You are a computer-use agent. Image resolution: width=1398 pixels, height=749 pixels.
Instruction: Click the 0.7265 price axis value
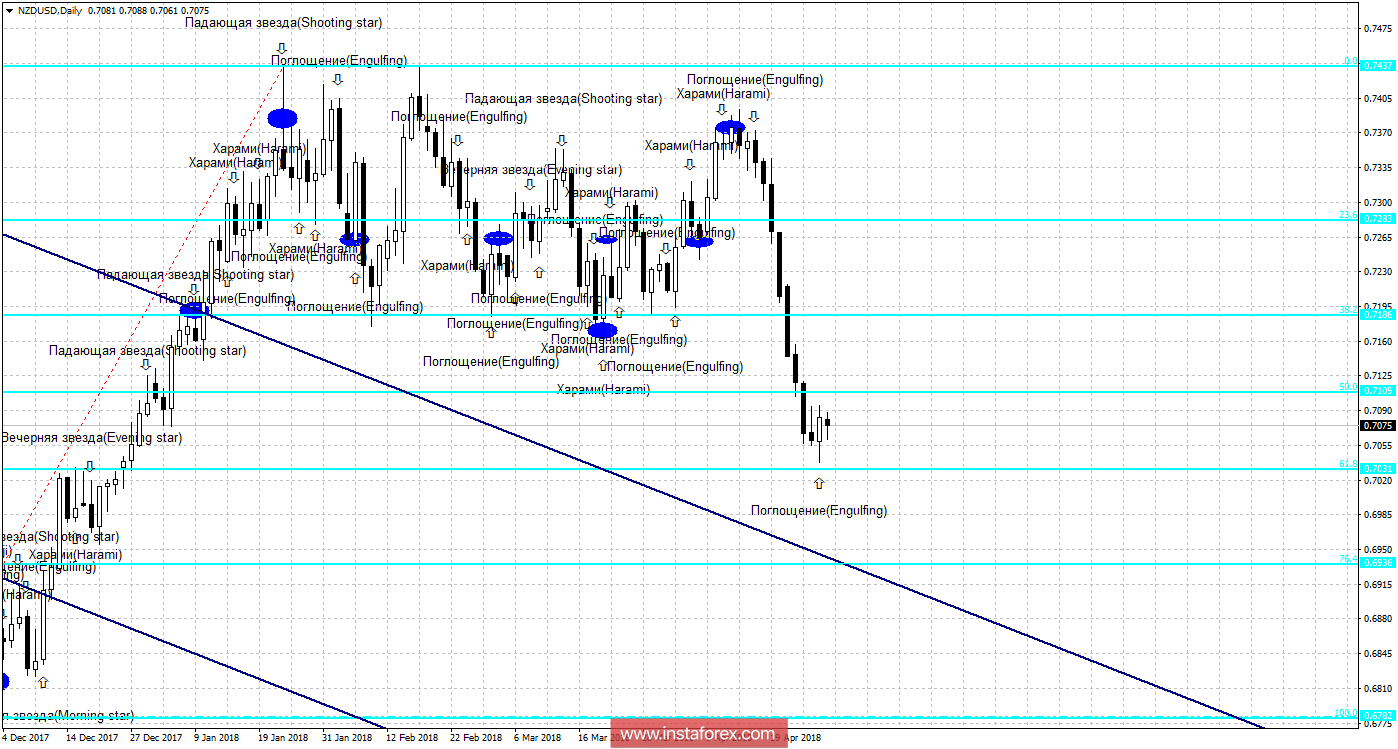point(1378,237)
